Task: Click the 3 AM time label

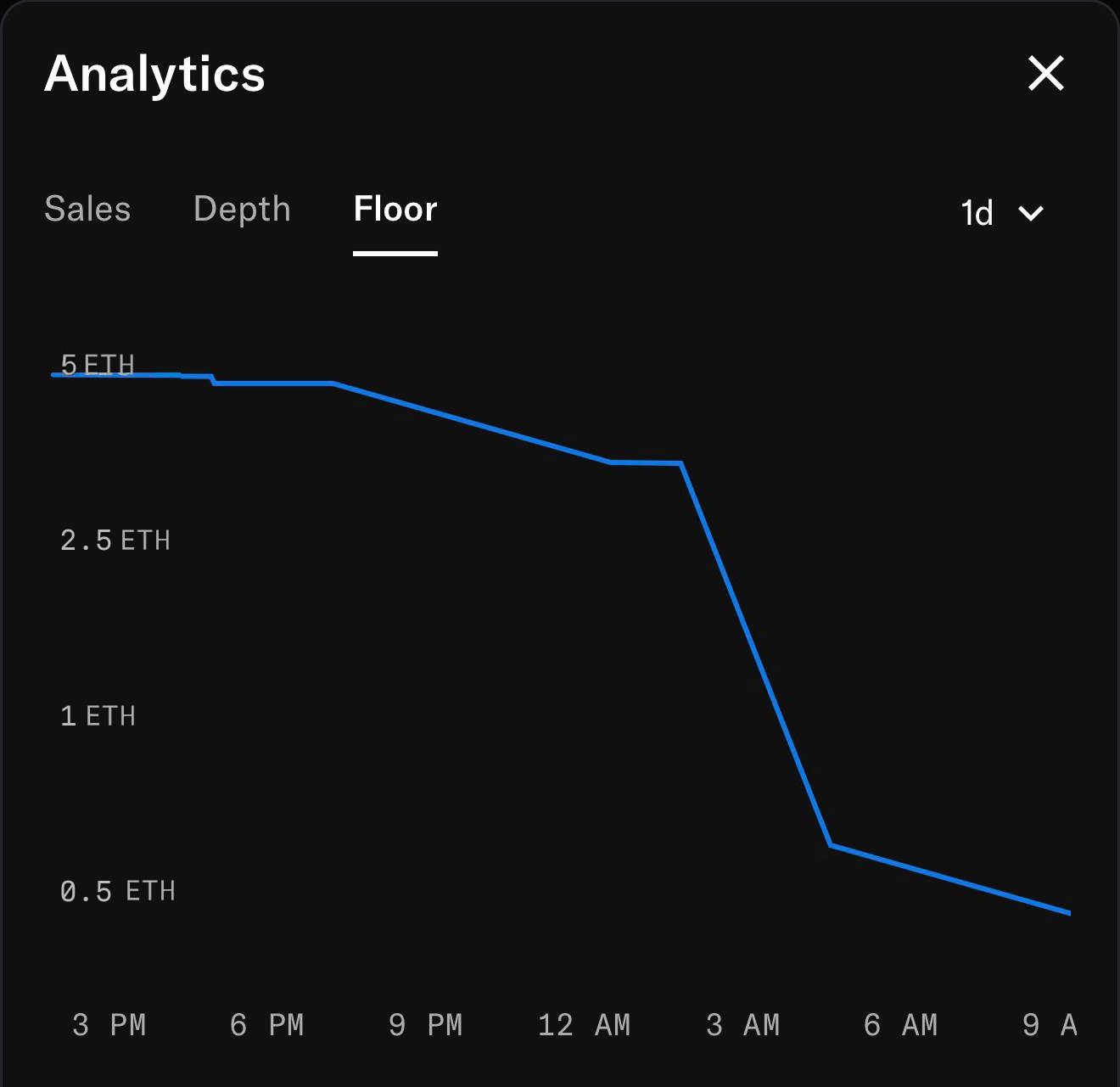Action: pos(743,1025)
